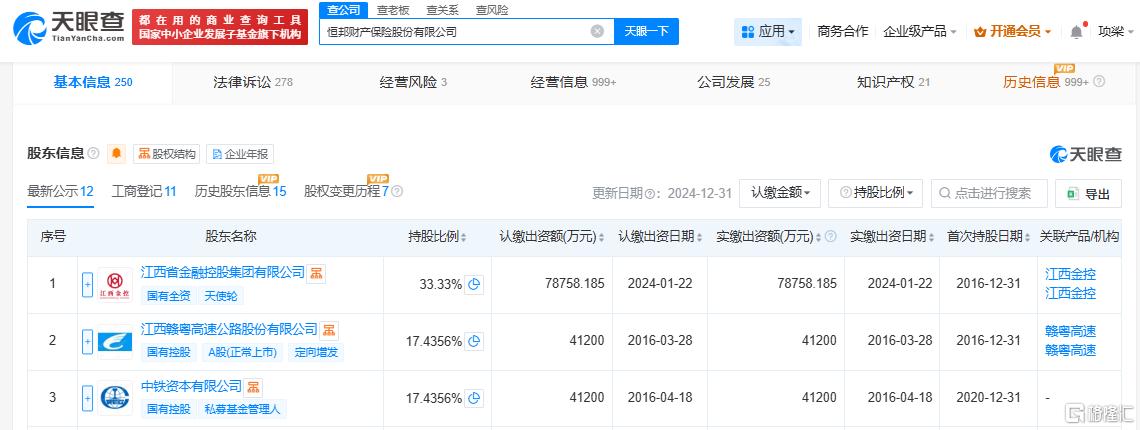Click the 定向增发 tag
This screenshot has height=430, width=1140.
(315, 353)
